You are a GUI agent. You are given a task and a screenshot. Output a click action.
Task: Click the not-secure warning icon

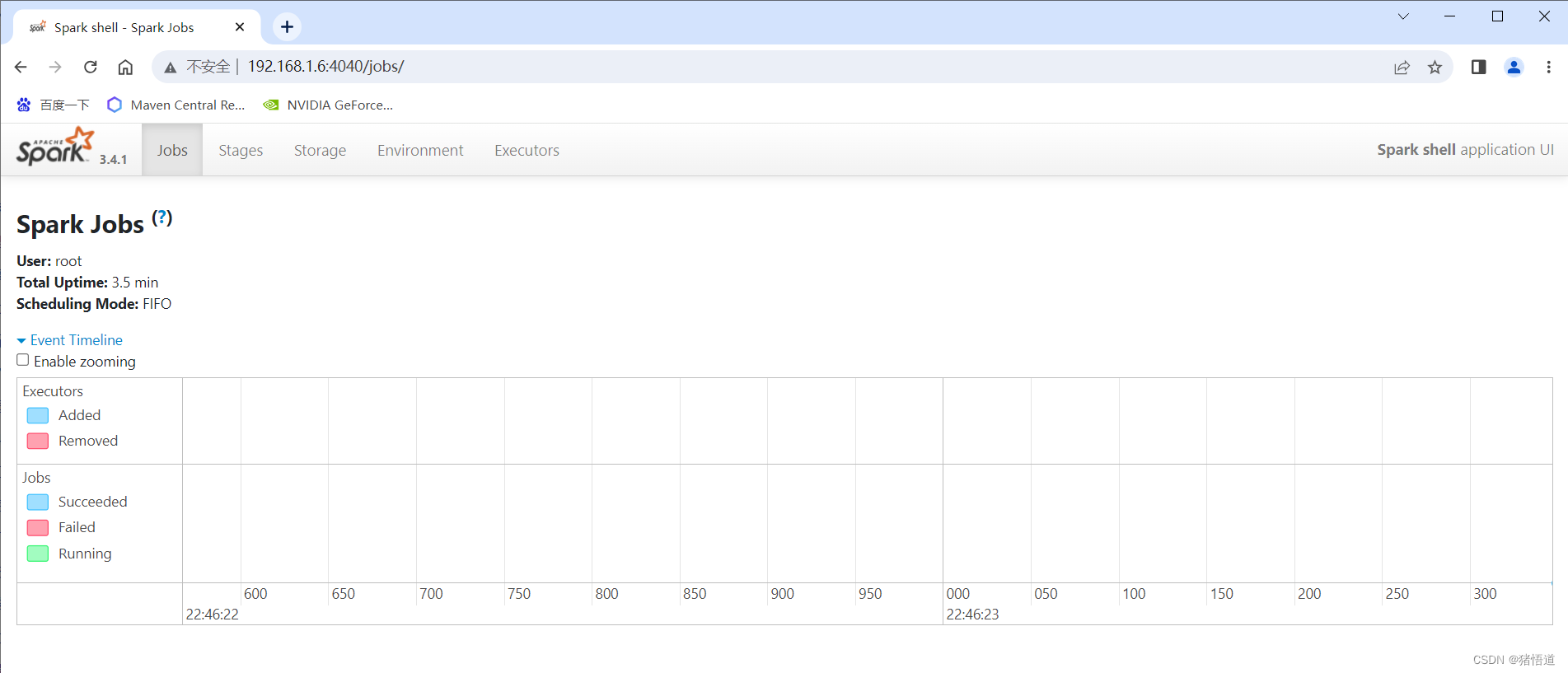point(171,68)
